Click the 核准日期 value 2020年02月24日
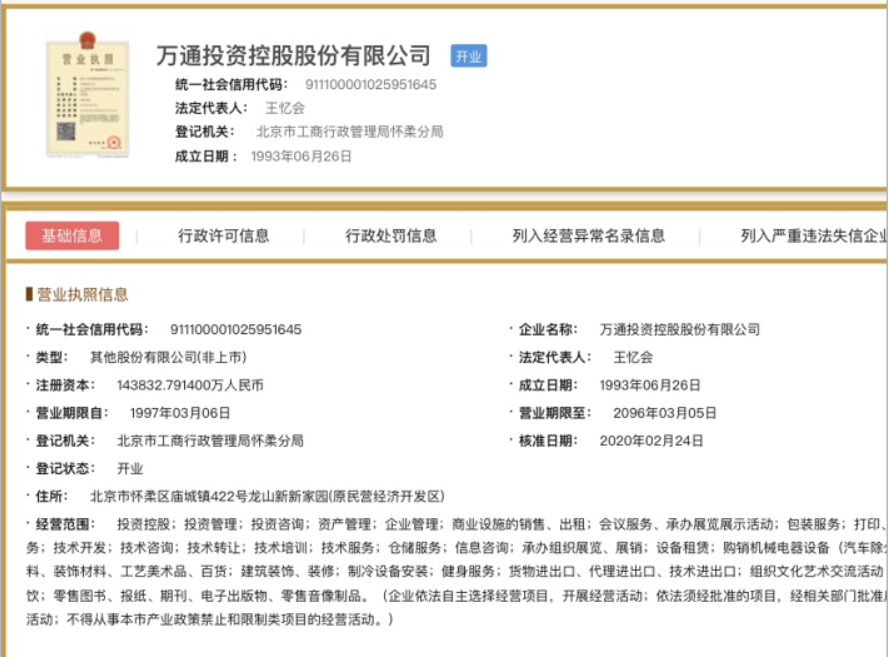 651,440
